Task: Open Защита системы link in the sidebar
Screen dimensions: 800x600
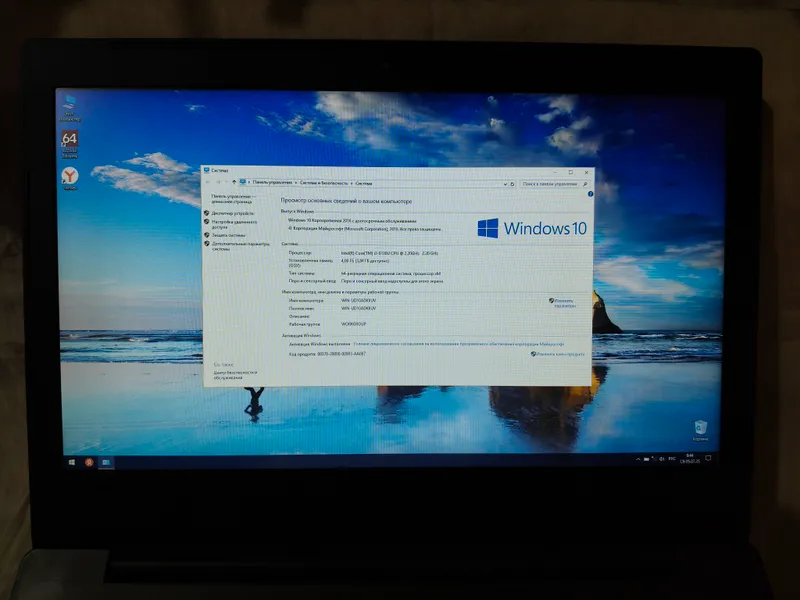Action: pyautogui.click(x=228, y=235)
